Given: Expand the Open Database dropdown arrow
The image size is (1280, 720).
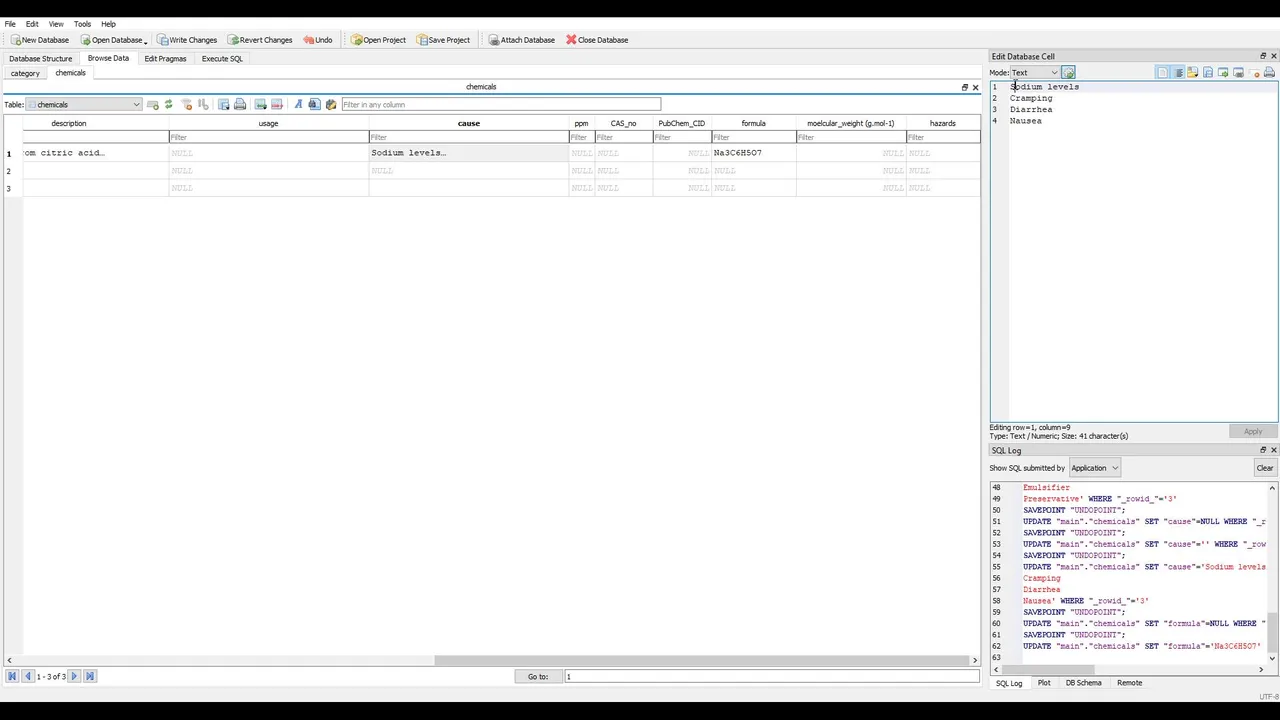Looking at the screenshot, I should click(146, 41).
